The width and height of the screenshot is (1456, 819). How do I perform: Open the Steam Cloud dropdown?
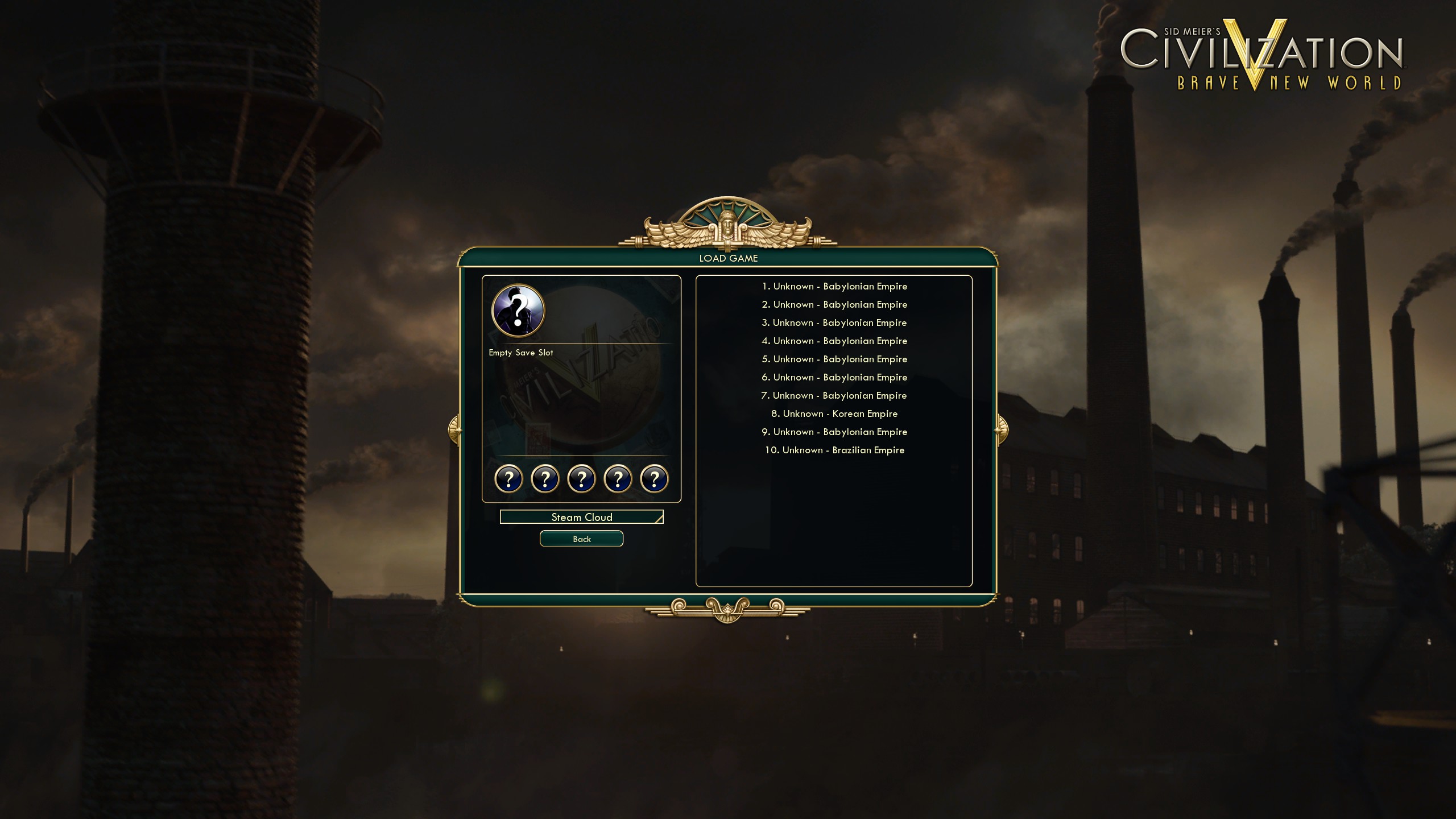[x=581, y=517]
